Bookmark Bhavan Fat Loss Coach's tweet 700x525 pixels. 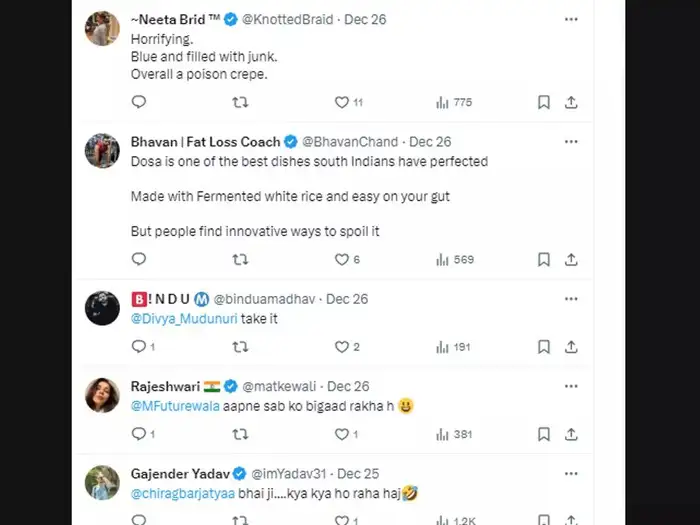click(x=543, y=259)
